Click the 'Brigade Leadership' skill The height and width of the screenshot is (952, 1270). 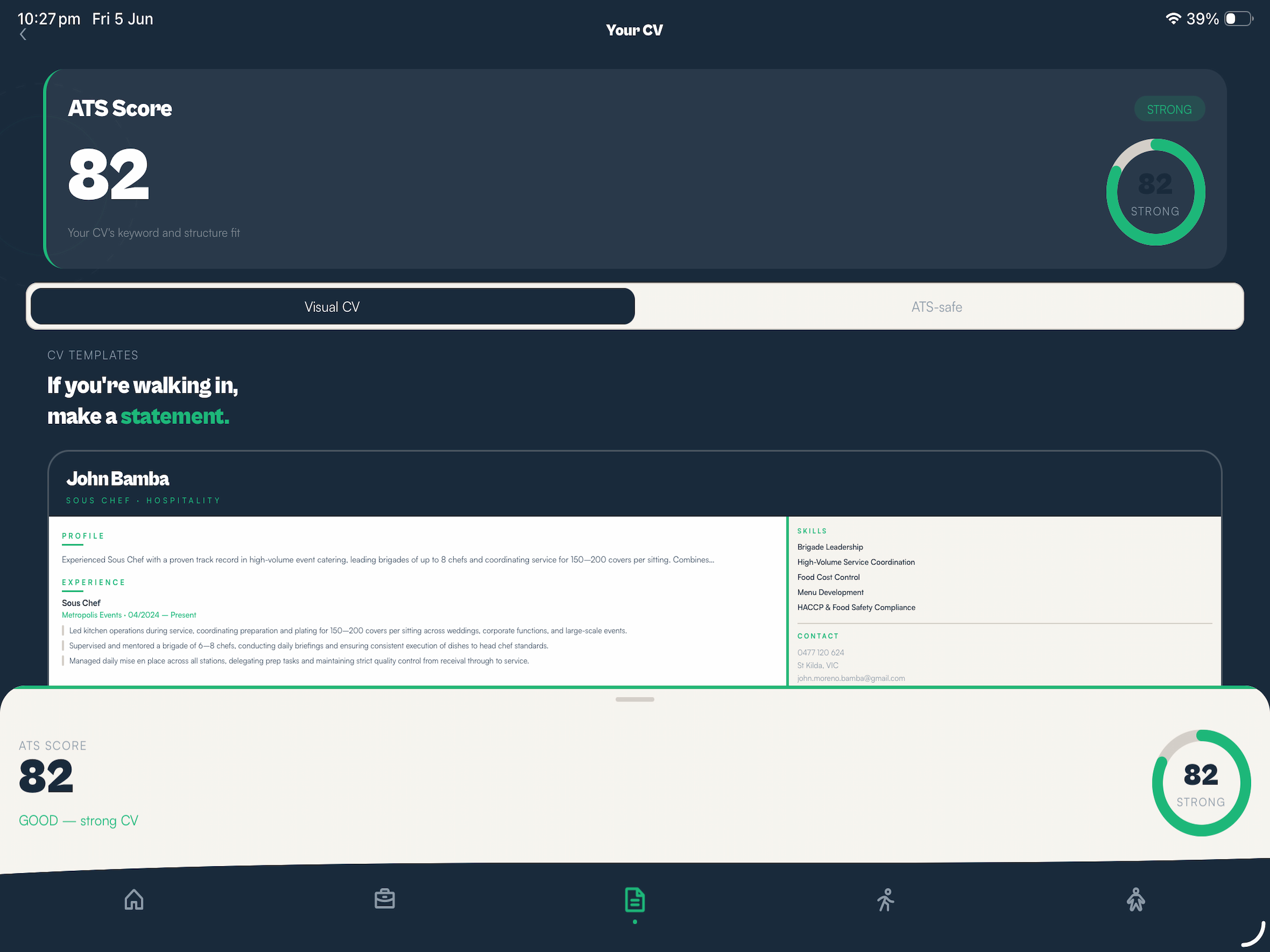[830, 547]
